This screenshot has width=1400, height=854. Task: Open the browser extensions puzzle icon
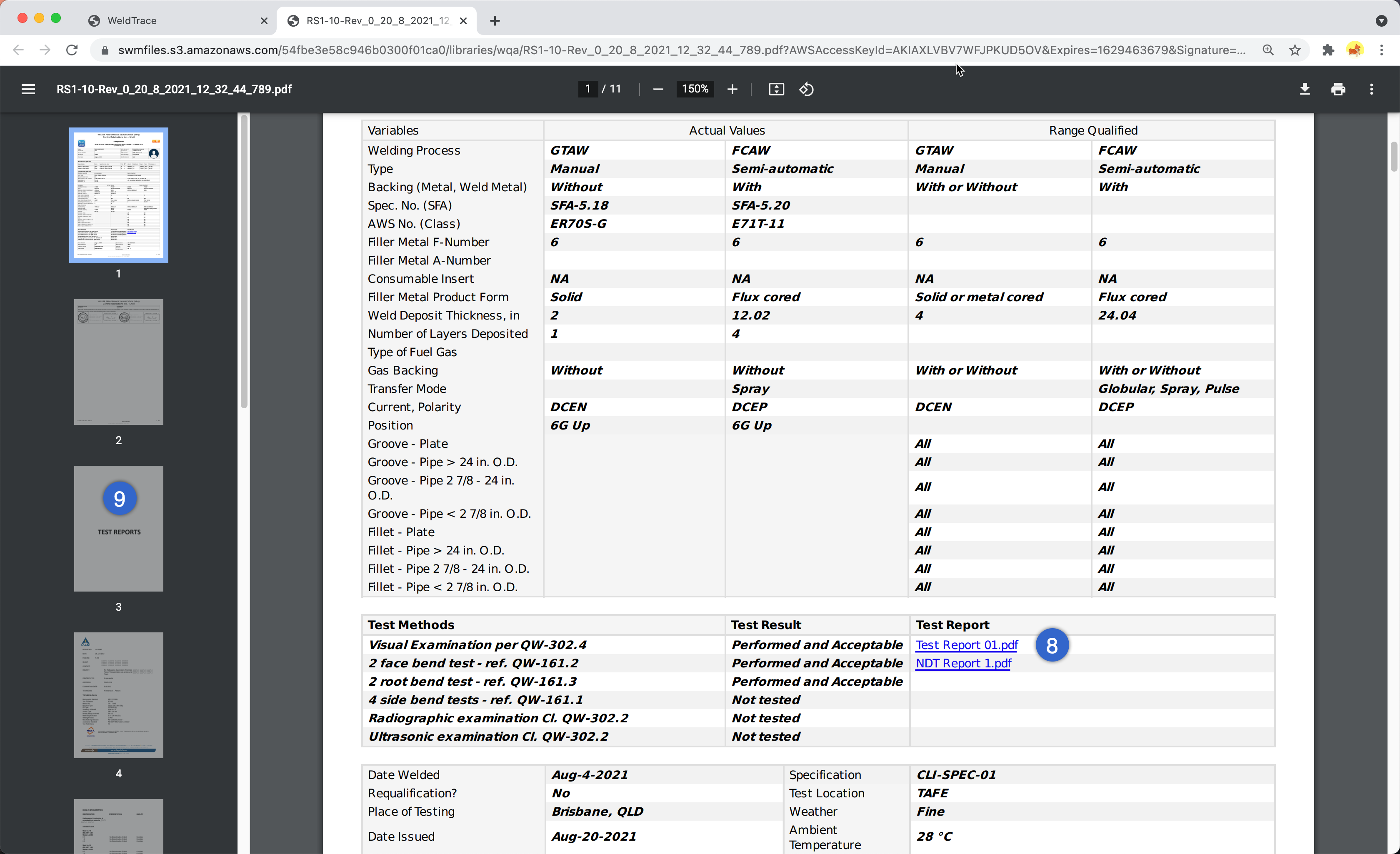[1328, 50]
